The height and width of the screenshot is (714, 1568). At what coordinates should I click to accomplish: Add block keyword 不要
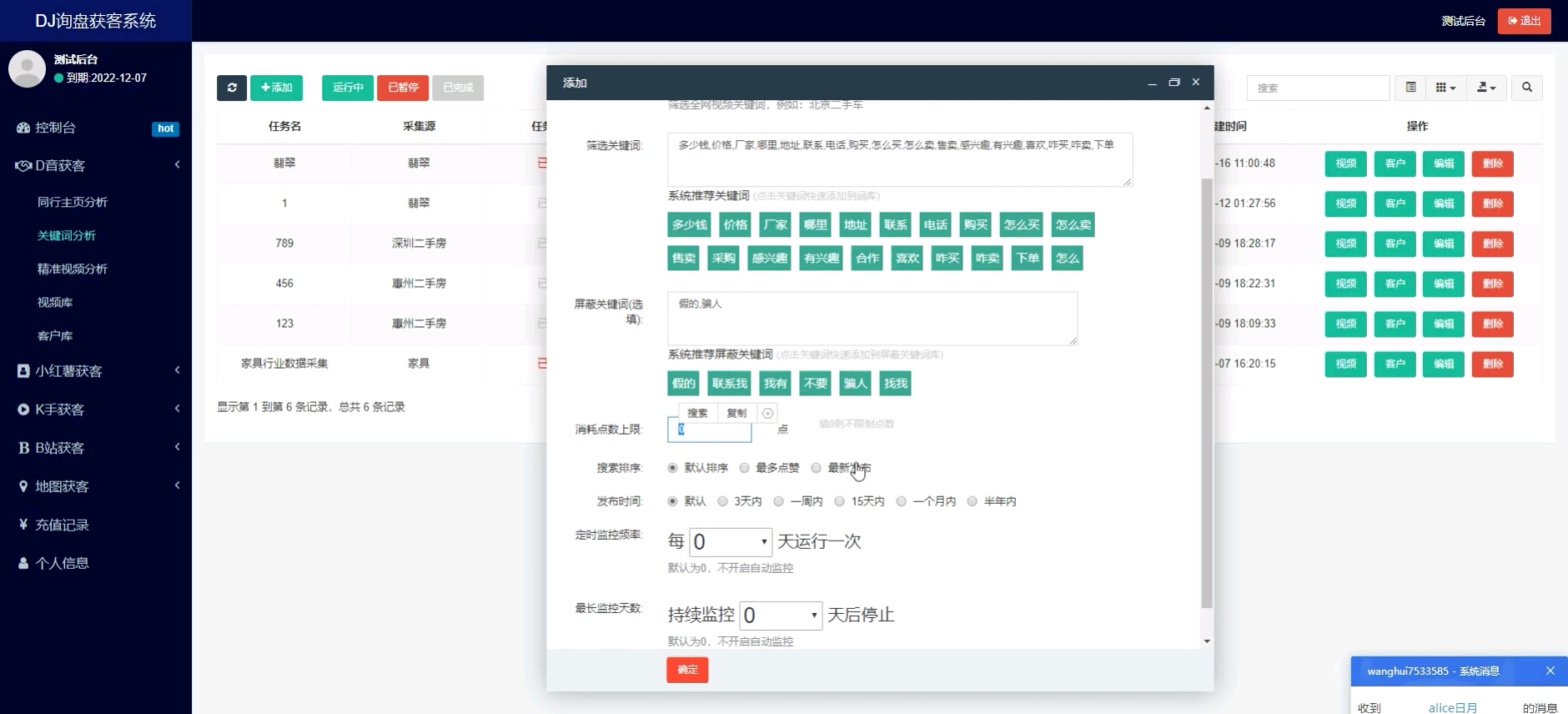815,384
